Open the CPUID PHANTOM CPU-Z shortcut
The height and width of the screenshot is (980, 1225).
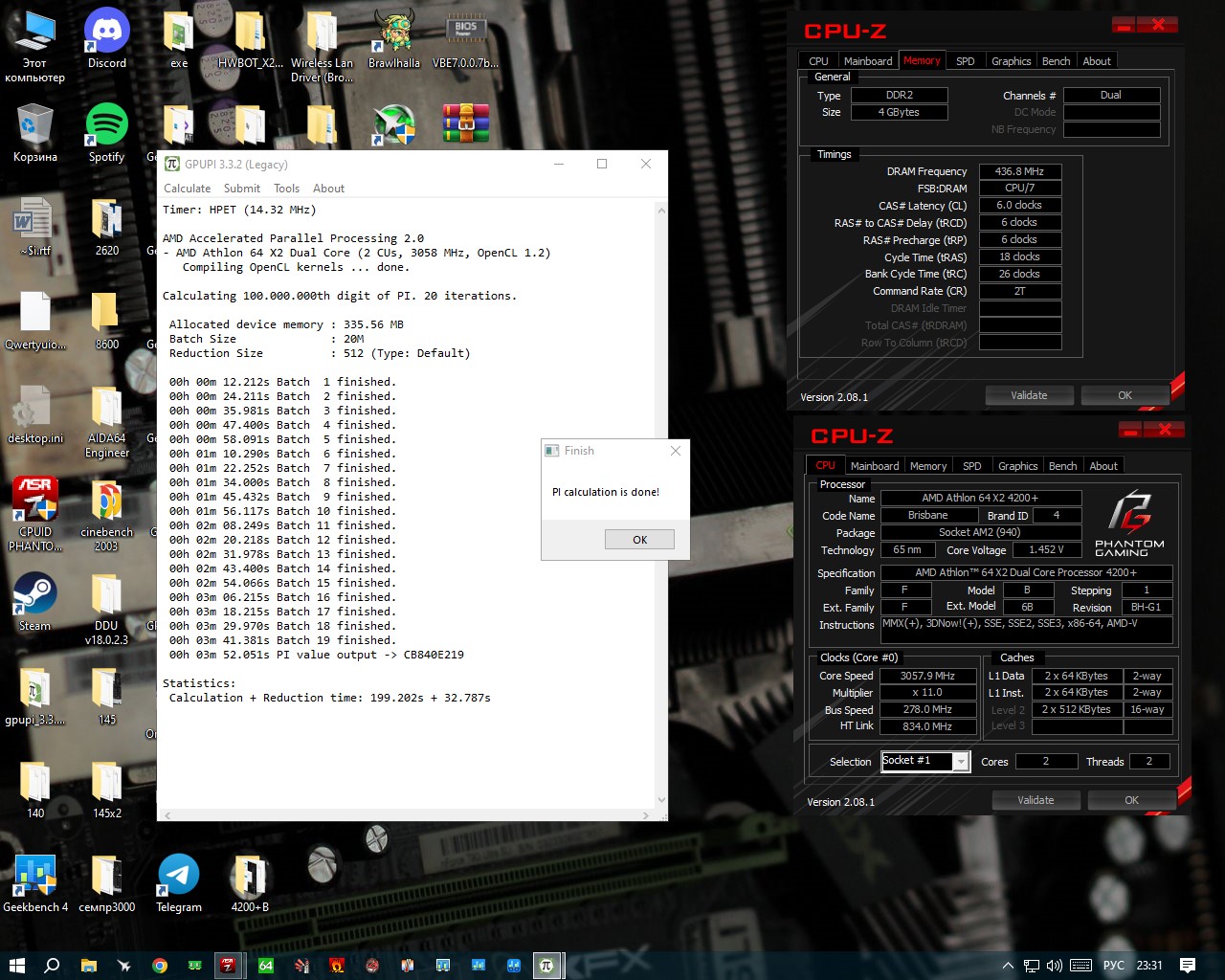[x=34, y=515]
